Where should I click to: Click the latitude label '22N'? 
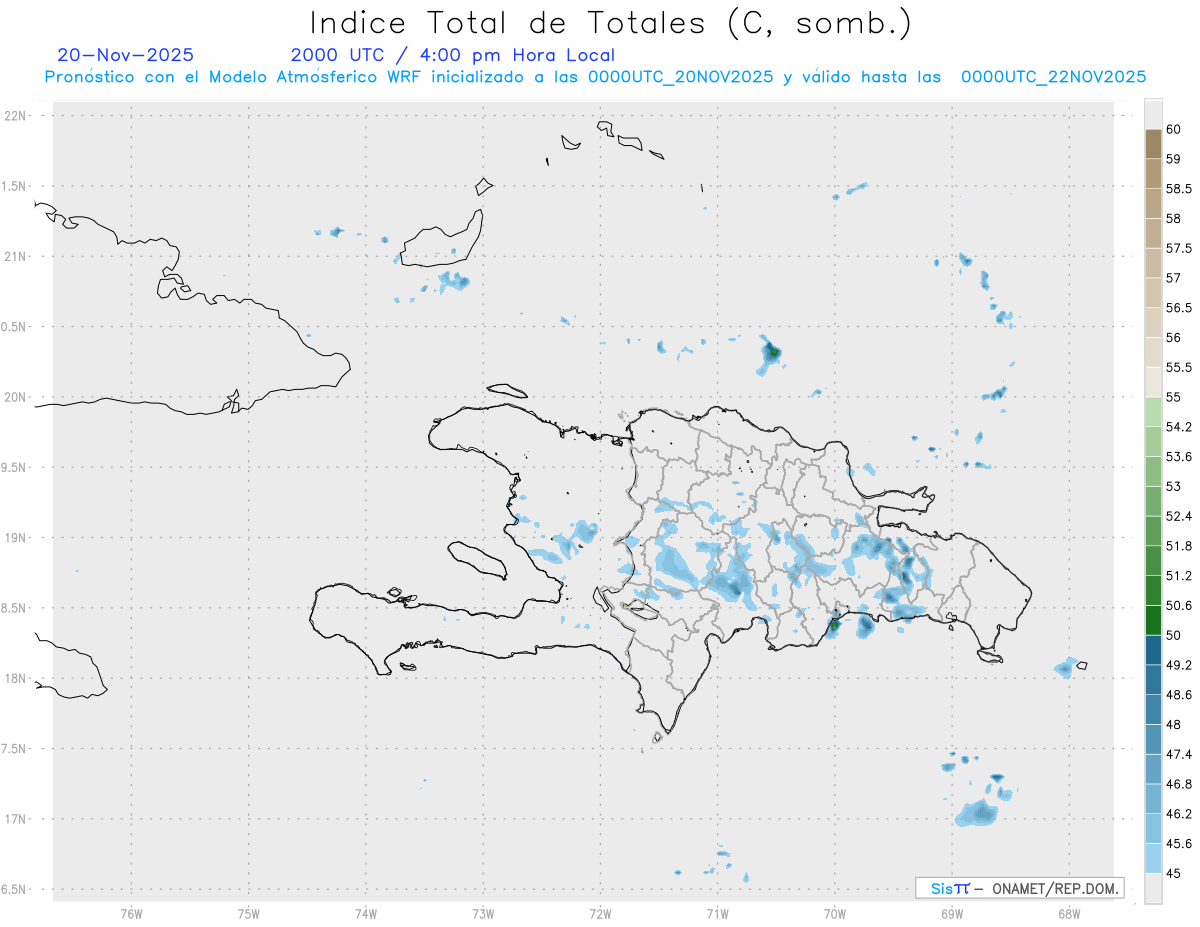point(15,115)
